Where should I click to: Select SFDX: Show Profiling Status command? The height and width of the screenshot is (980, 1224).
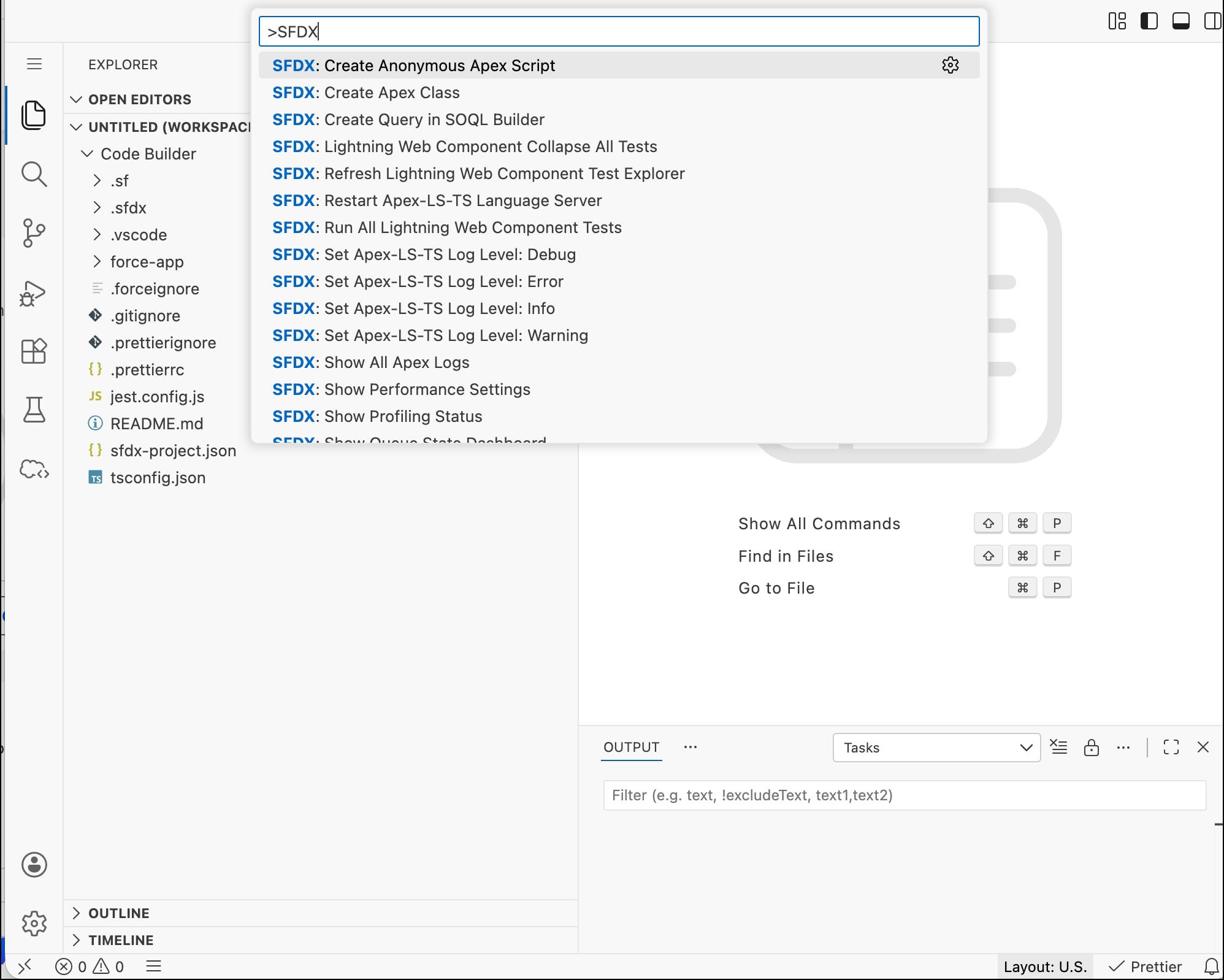pos(619,416)
